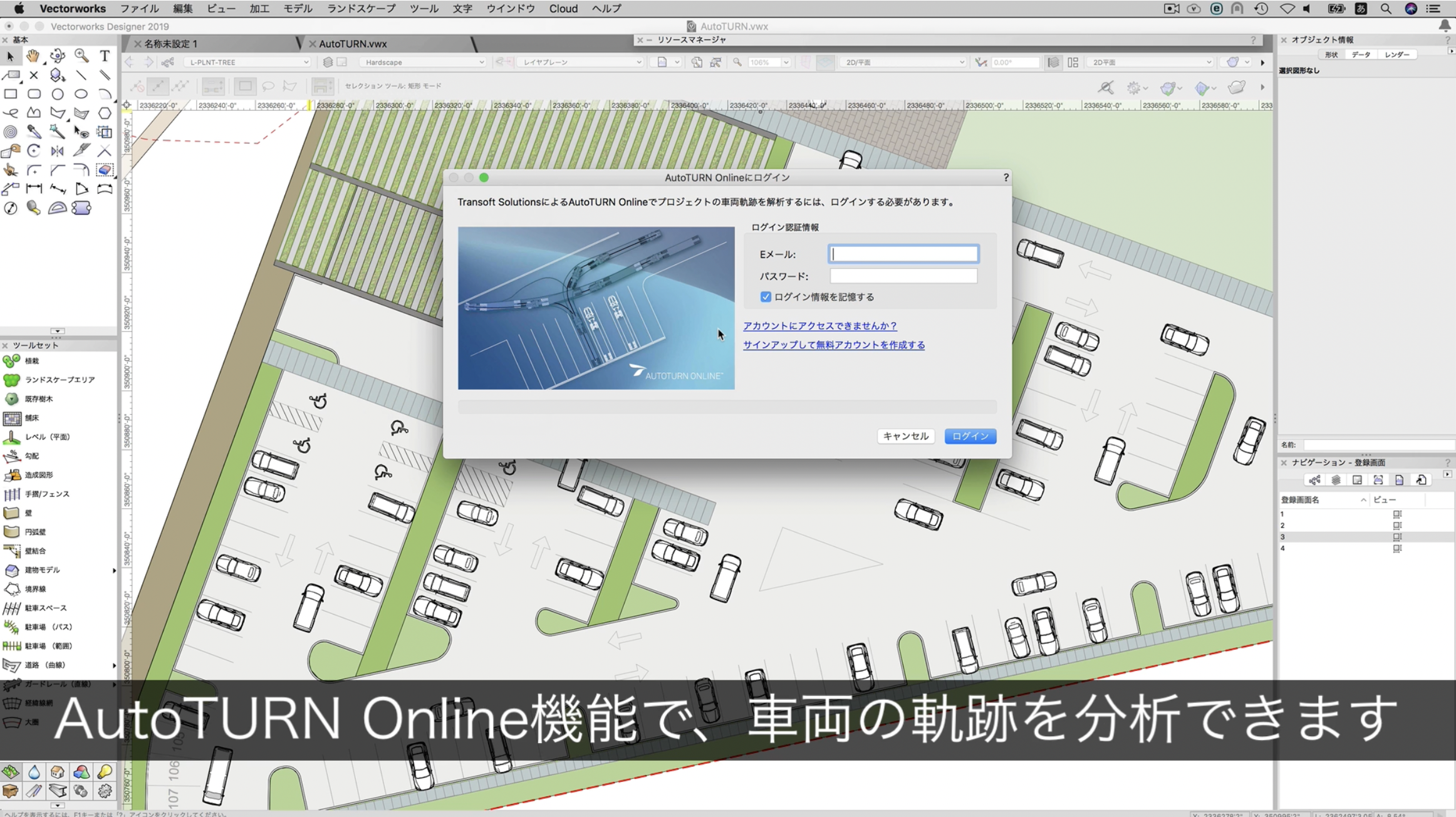Select the Rounded Rectangle tool

34,94
